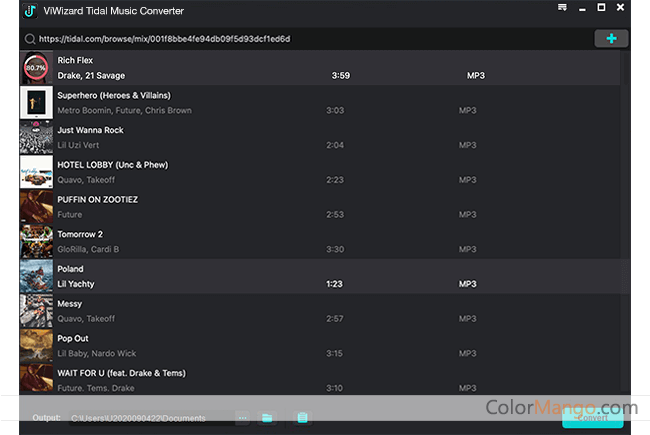The width and height of the screenshot is (650, 435).
Task: Click the Superhero album thumbnail
Action: 36,103
